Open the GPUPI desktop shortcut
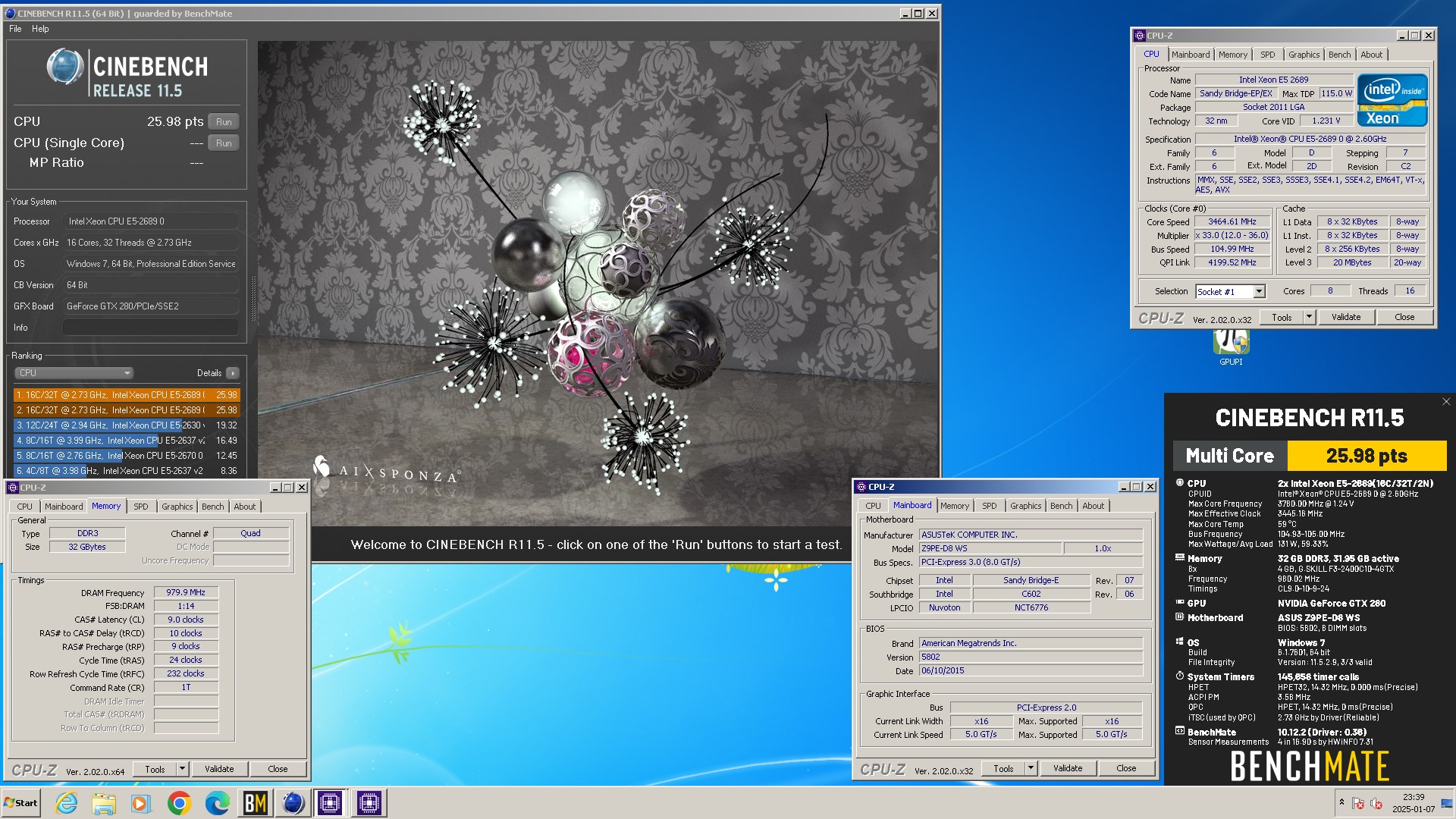Screen dimensions: 1456x819 [1231, 347]
